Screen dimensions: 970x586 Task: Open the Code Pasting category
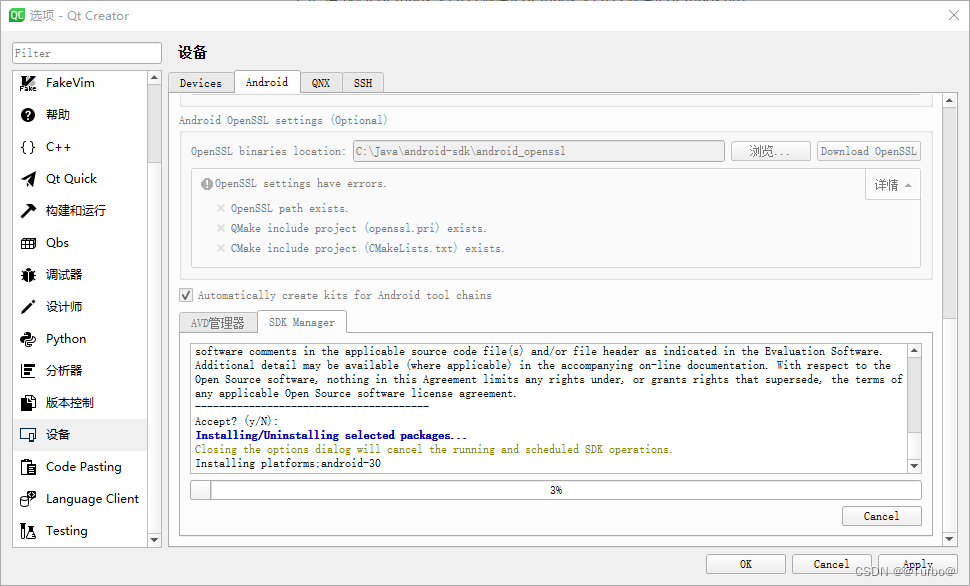pos(80,467)
